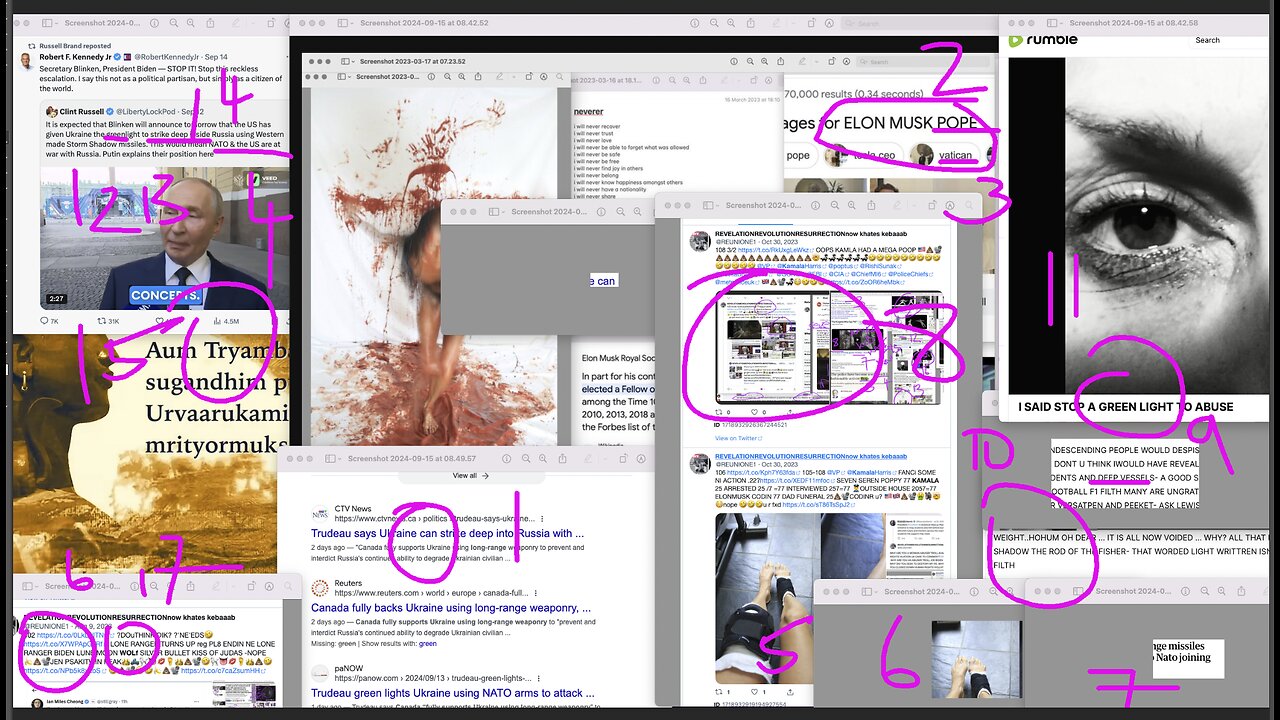Open sidebar menu in painting Screenshot 2023-0... window
This screenshot has height=720, width=1280.
pos(342,77)
